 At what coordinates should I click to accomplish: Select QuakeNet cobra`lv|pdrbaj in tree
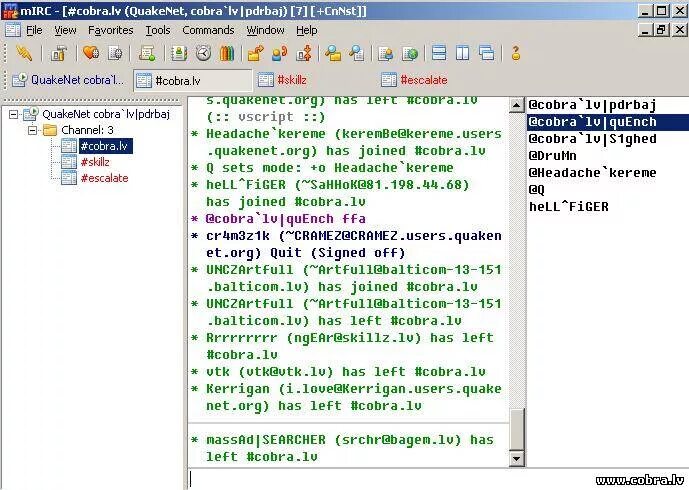106,114
